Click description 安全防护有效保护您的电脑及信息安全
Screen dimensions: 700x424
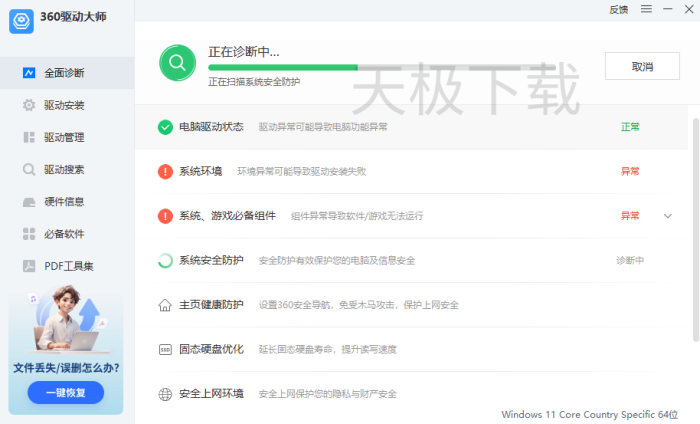pos(337,261)
